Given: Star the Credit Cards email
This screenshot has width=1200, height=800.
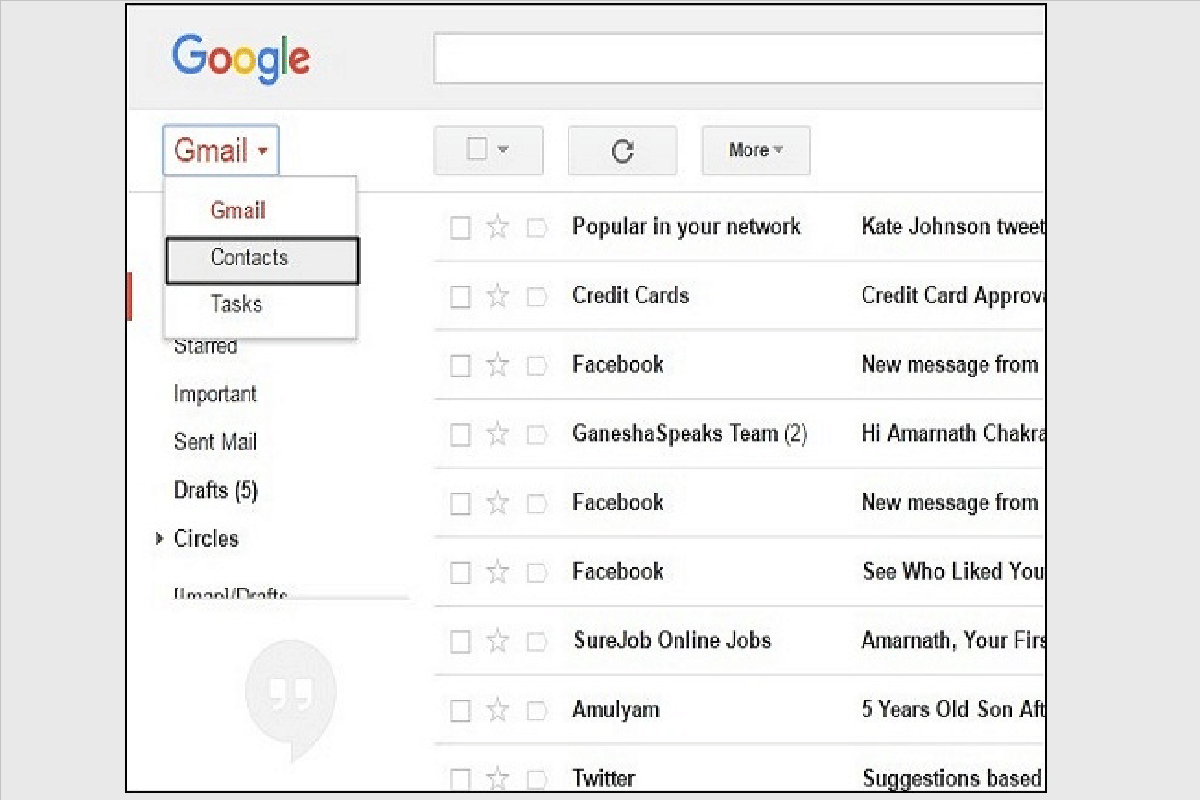Looking at the screenshot, I should (x=497, y=295).
